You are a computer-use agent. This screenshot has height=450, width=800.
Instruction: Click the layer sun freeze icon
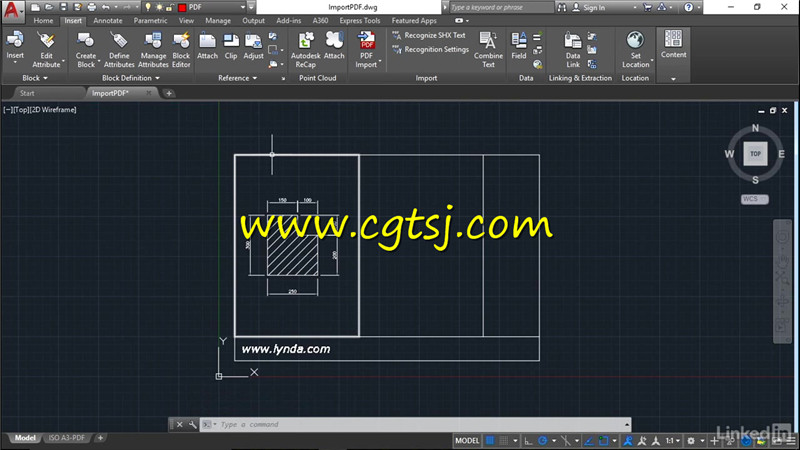(x=159, y=8)
